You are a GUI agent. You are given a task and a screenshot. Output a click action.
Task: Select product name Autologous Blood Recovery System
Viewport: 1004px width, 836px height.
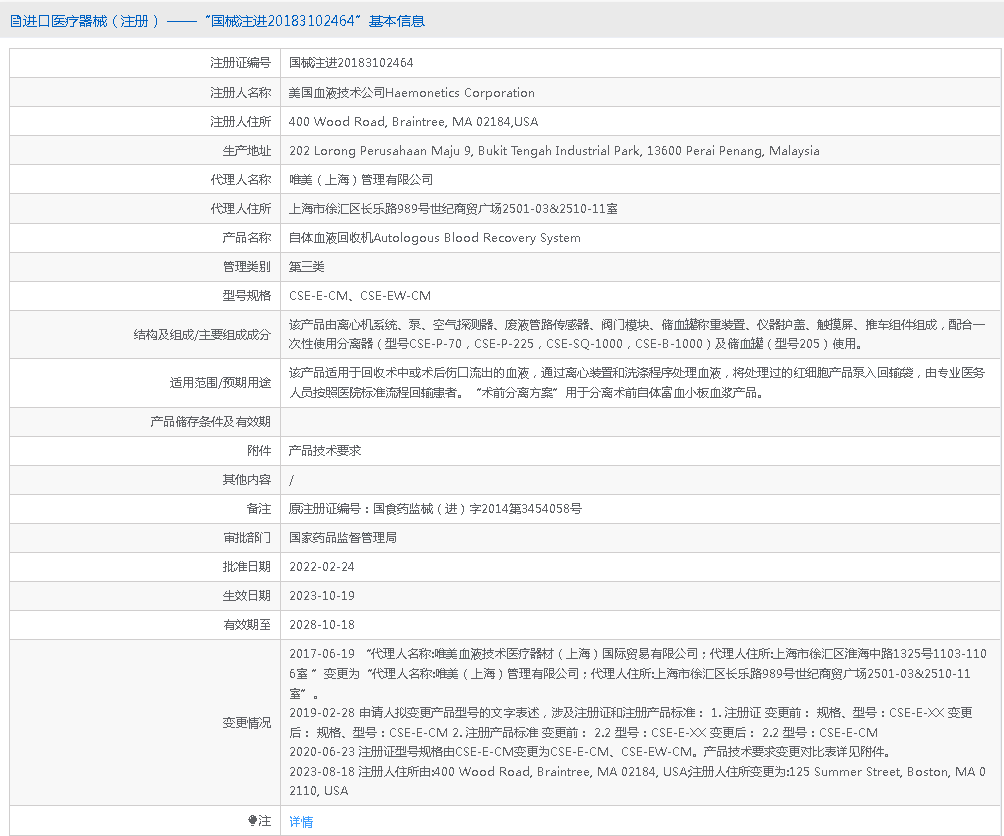tap(434, 238)
